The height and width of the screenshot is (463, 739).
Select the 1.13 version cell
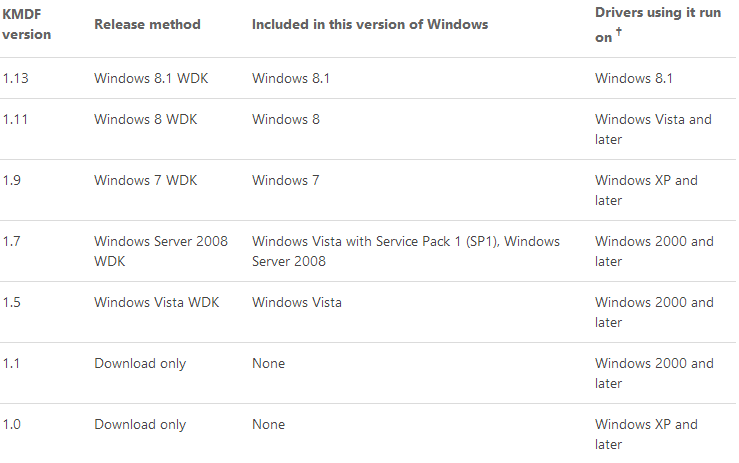click(x=15, y=78)
